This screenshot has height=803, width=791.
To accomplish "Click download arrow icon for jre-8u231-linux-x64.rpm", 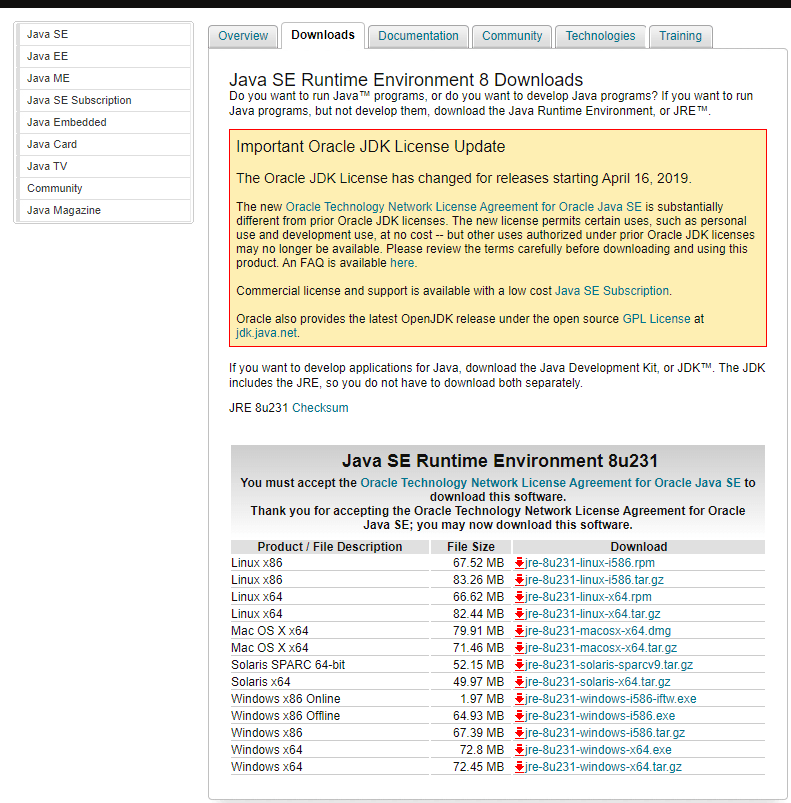I will 519,597.
